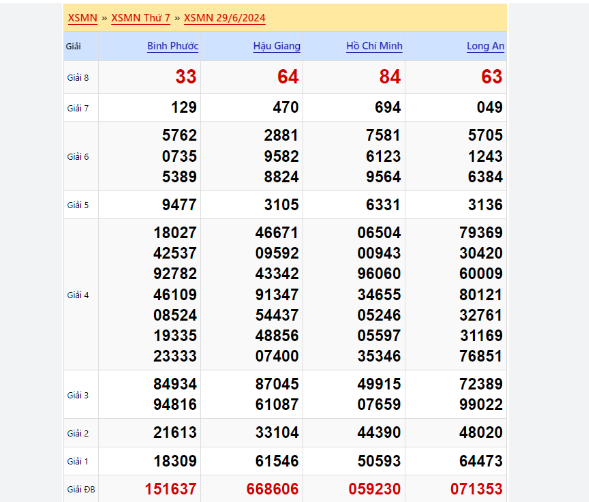
Task: Click the 'Giải 5' row label
Action: coord(78,205)
